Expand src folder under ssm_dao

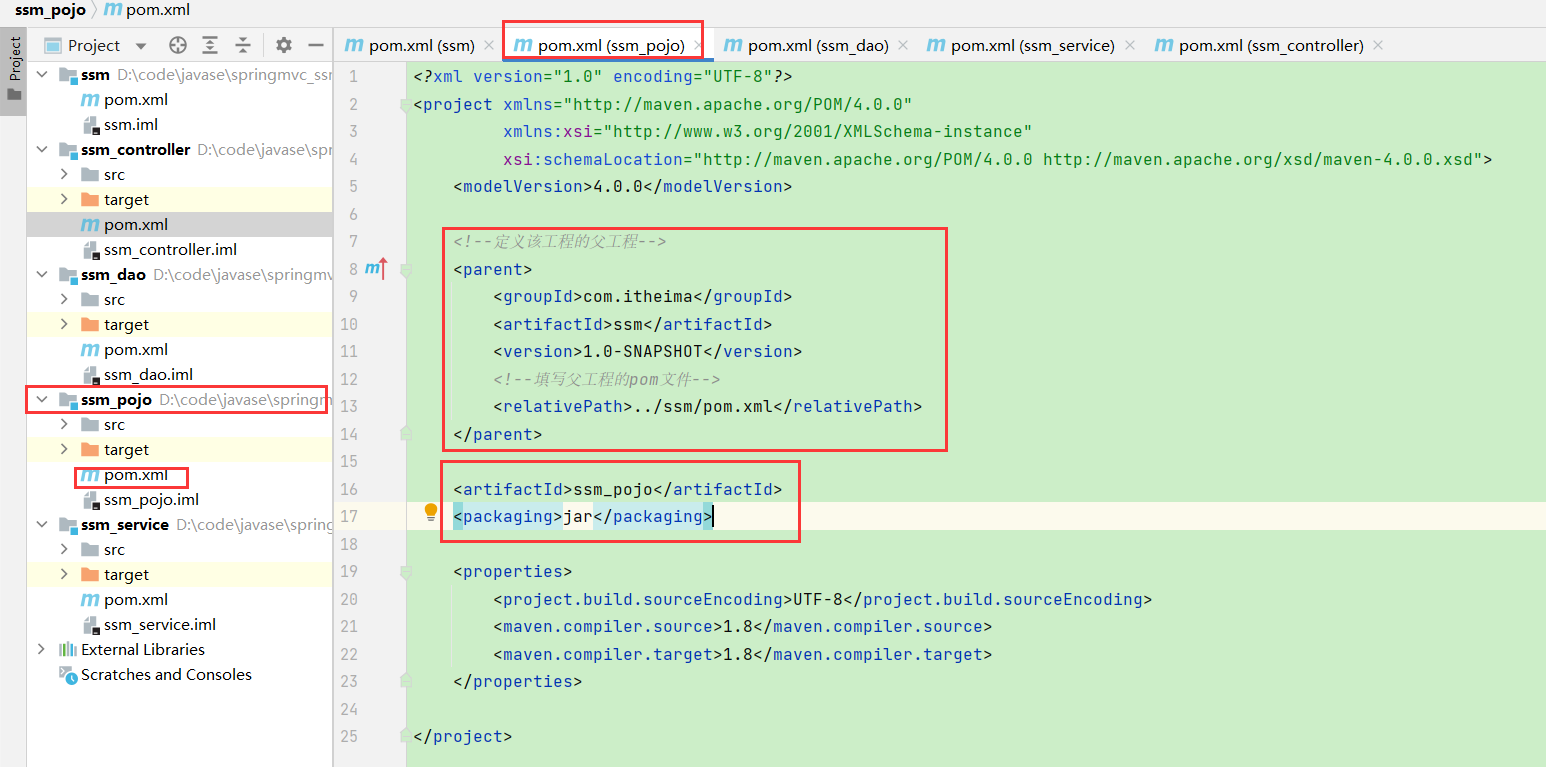pyautogui.click(x=64, y=300)
